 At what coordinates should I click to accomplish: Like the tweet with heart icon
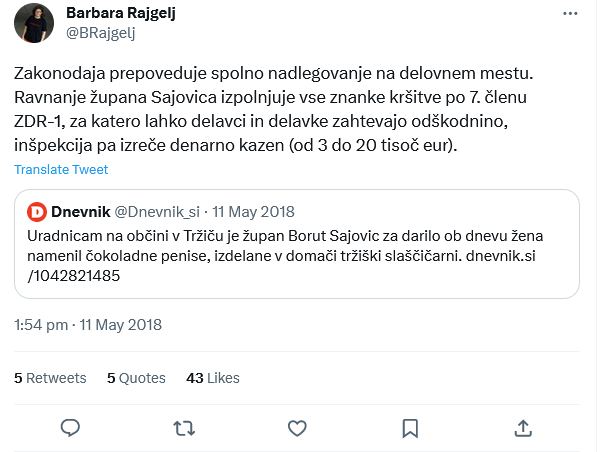tap(297, 428)
